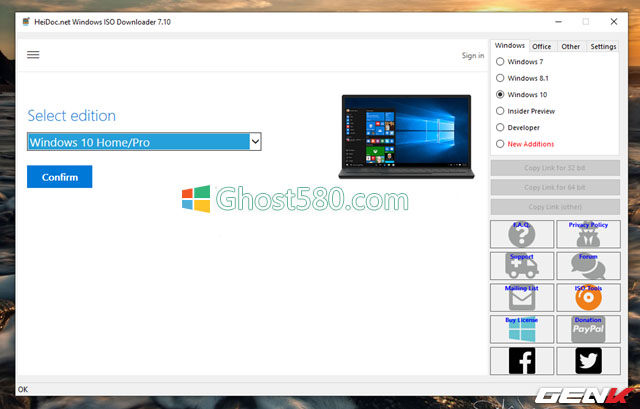Click Copy Link for 64 bit button
The width and height of the screenshot is (640, 409).
point(555,187)
